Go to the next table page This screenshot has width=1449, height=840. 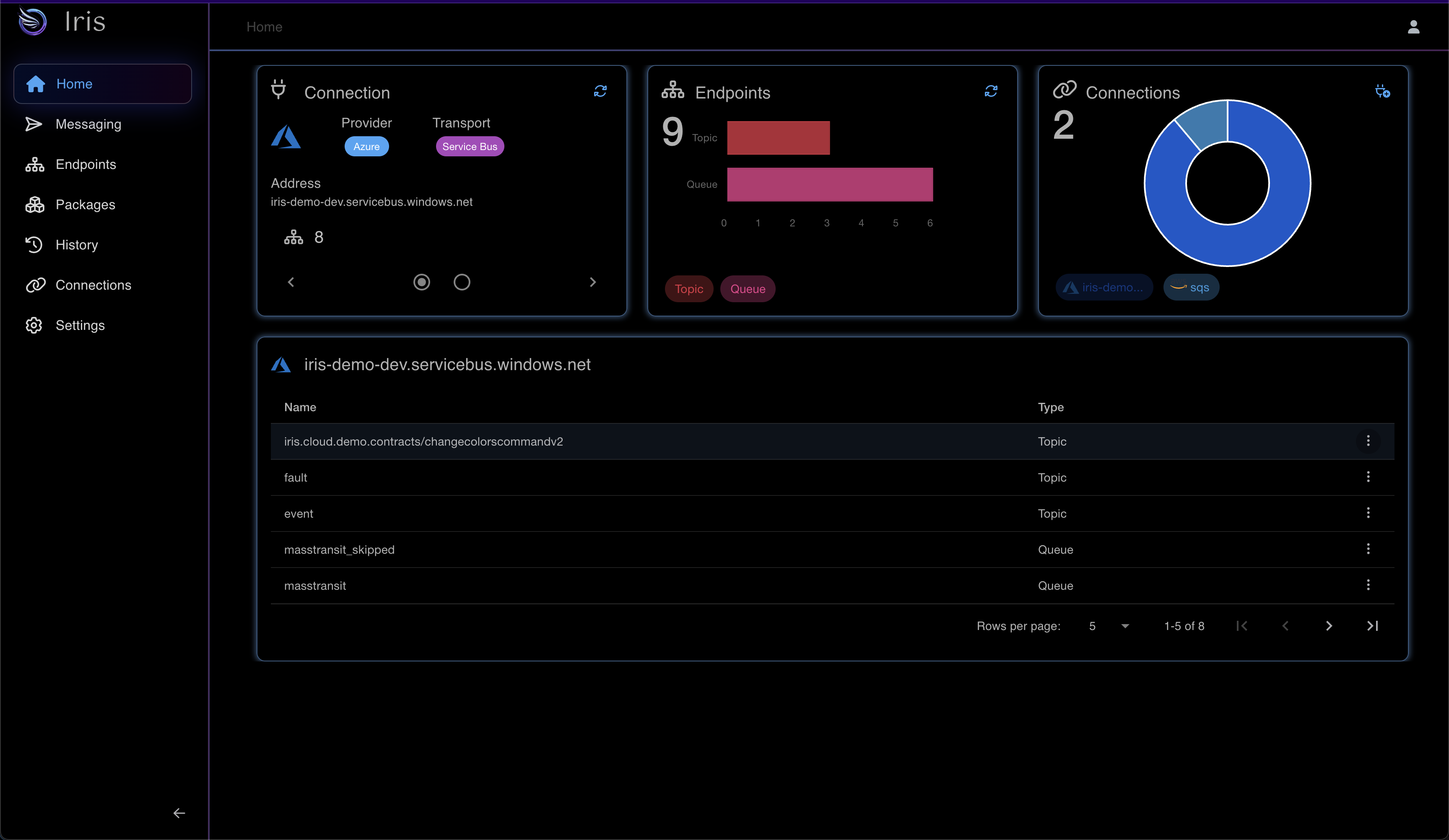[1329, 625]
